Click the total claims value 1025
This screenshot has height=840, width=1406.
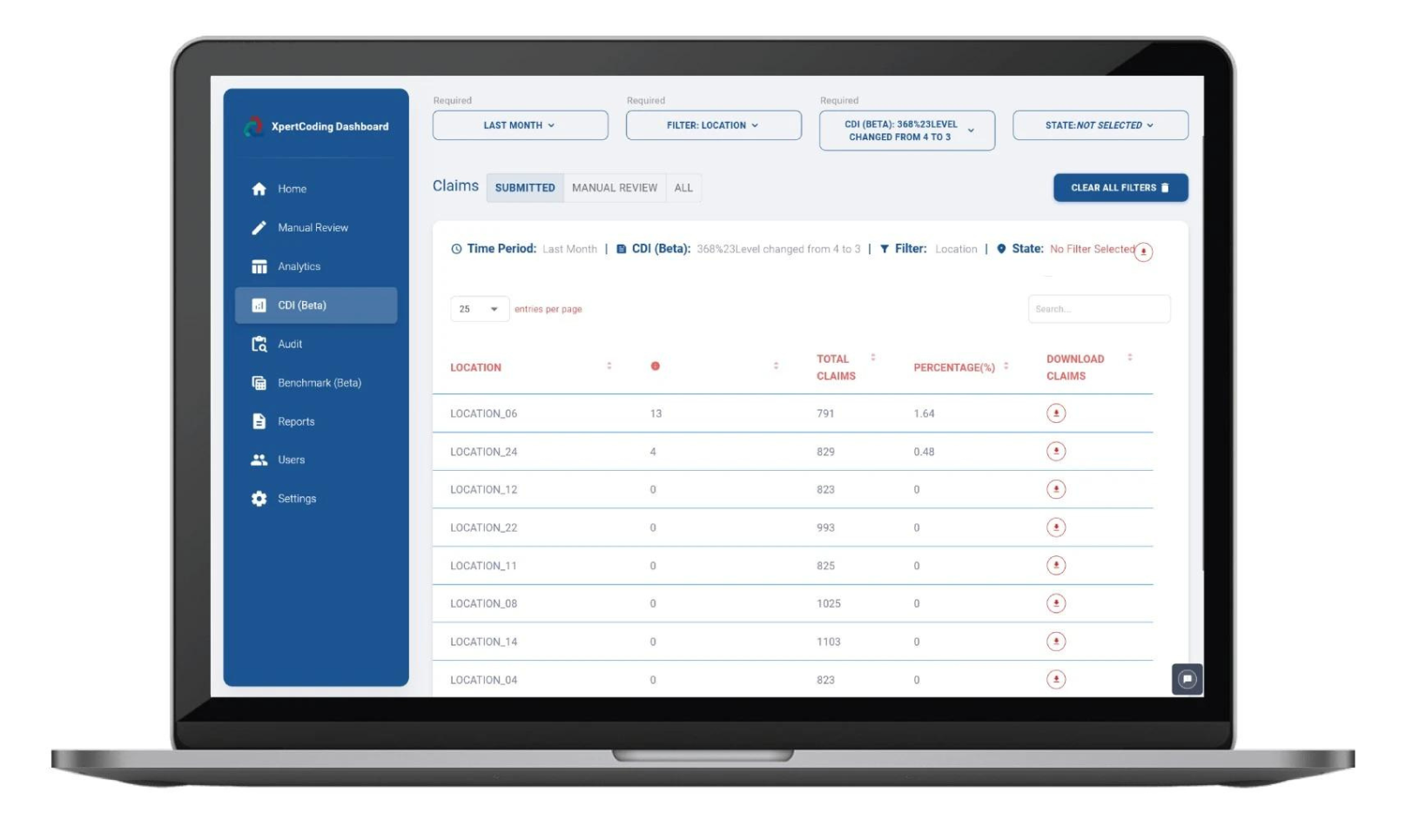(829, 603)
